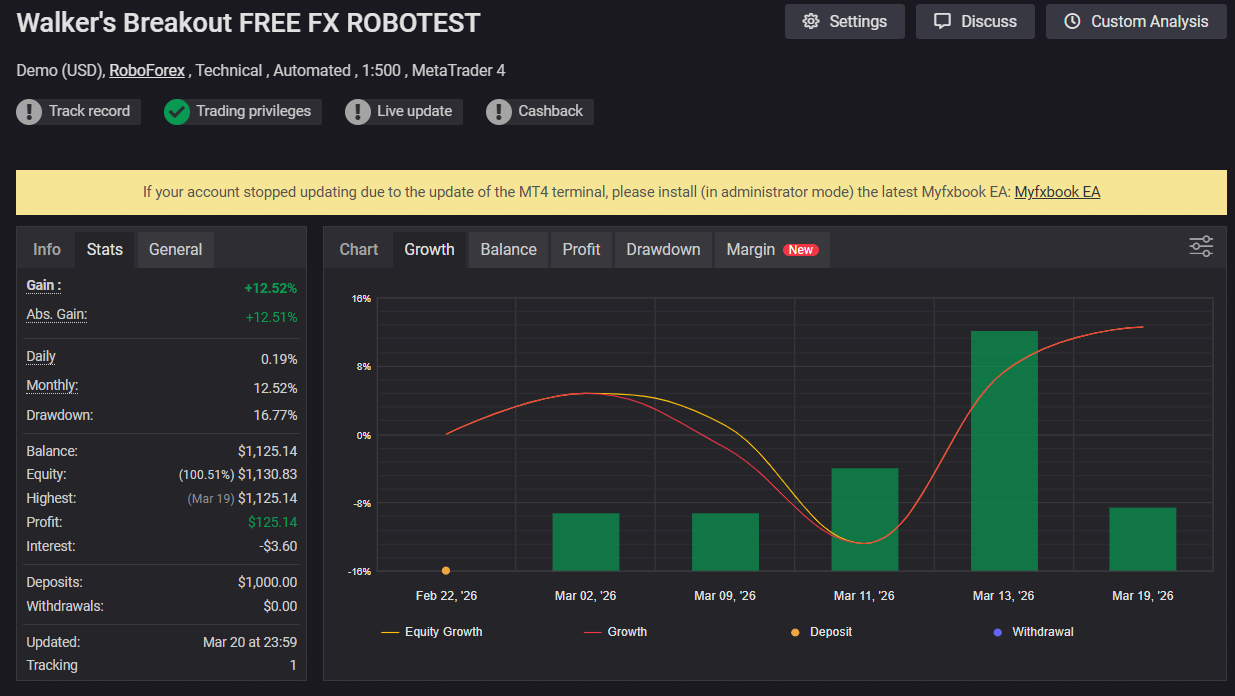
Task: Click the Cashback exclamation icon
Action: tap(499, 112)
